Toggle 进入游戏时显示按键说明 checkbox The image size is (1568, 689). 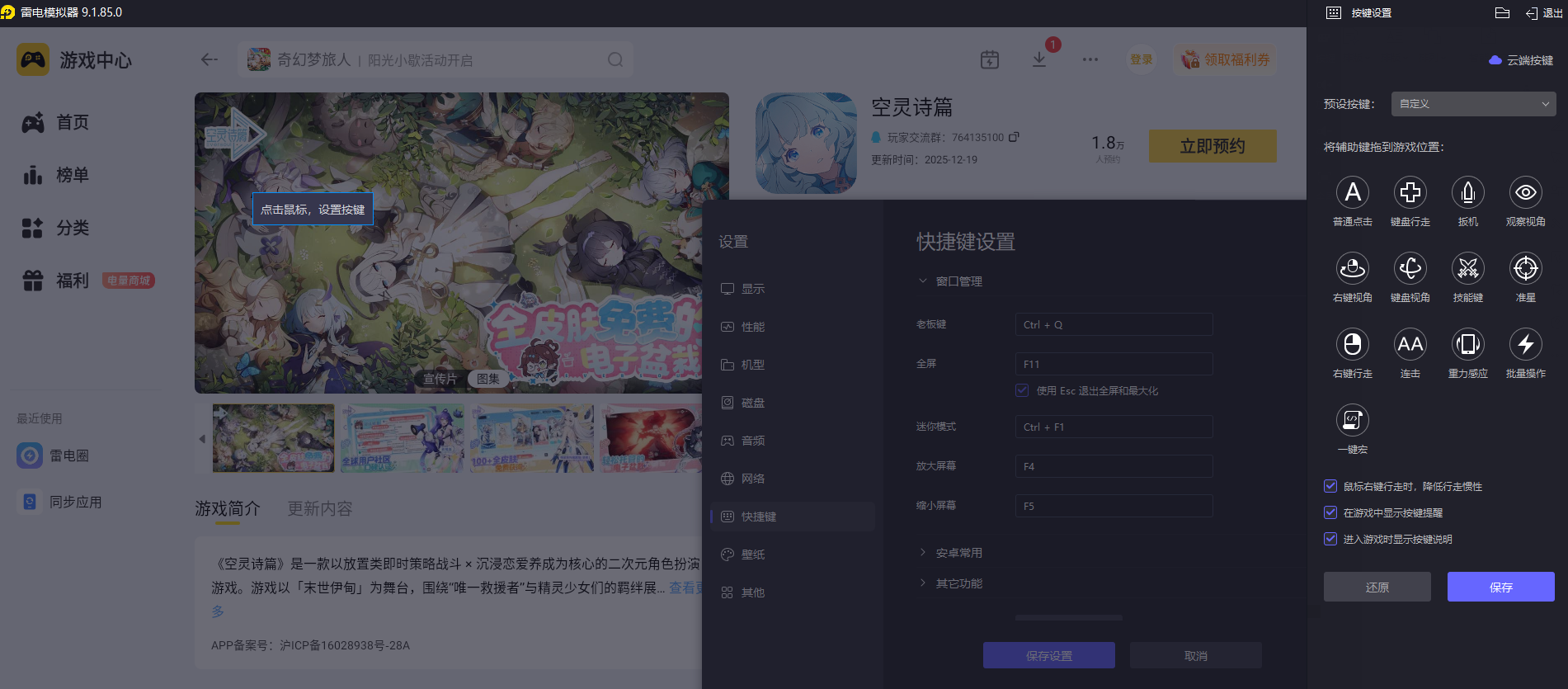pos(1330,539)
